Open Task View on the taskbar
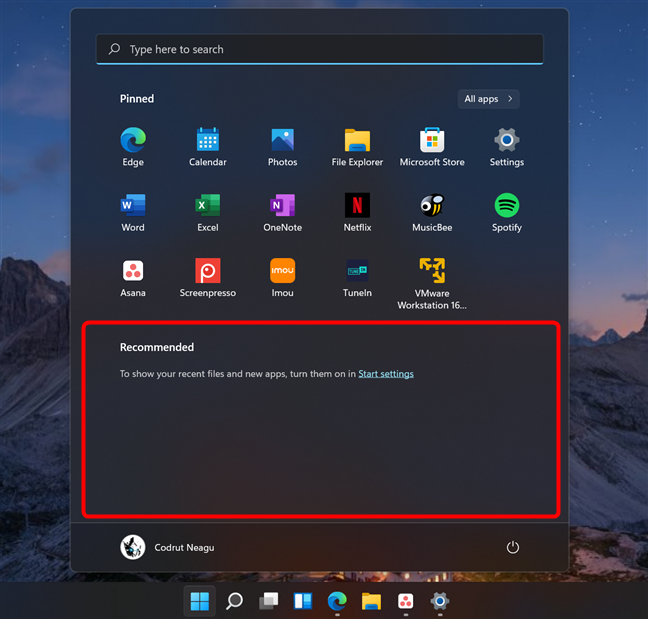Image resolution: width=648 pixels, height=619 pixels. click(x=269, y=601)
